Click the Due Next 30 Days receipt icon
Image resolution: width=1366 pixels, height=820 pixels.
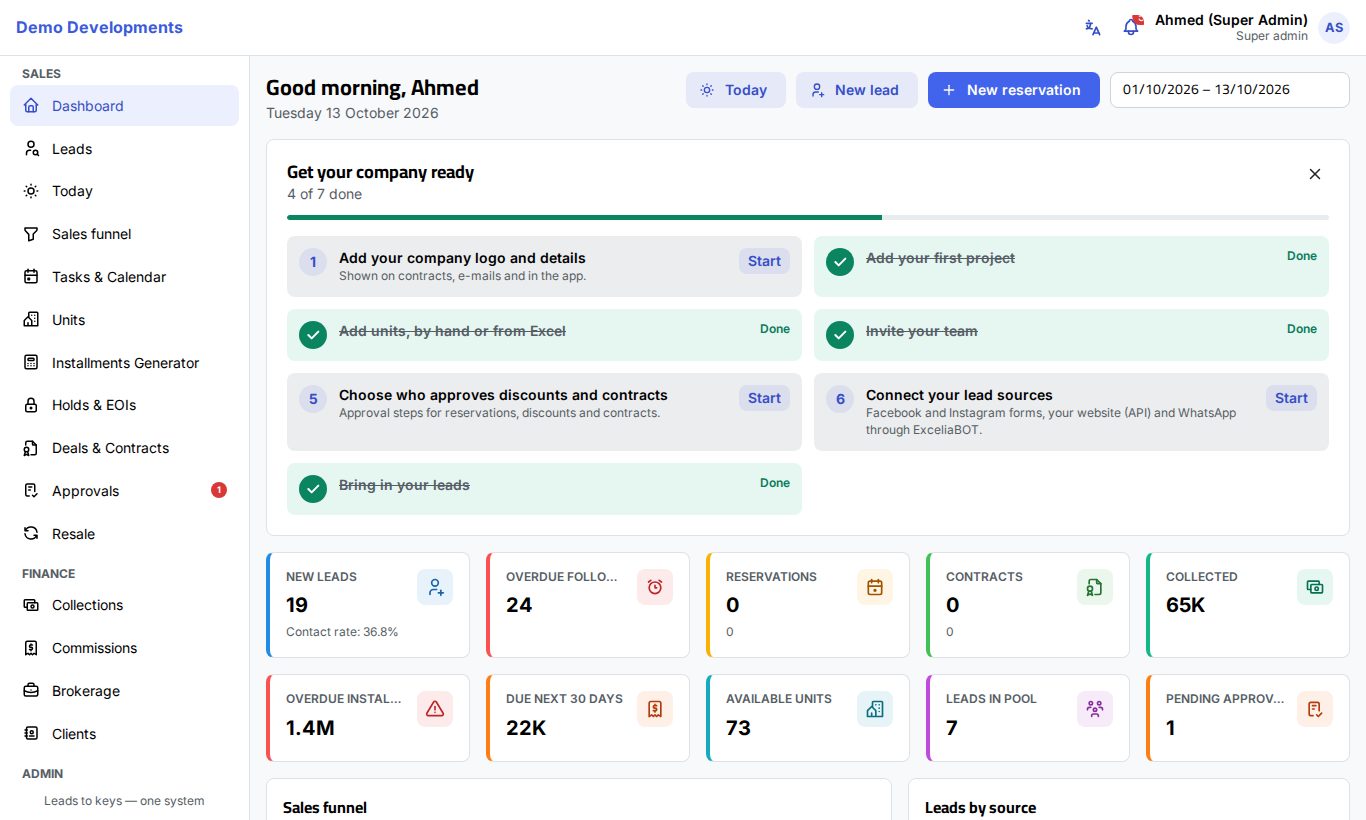(x=655, y=709)
